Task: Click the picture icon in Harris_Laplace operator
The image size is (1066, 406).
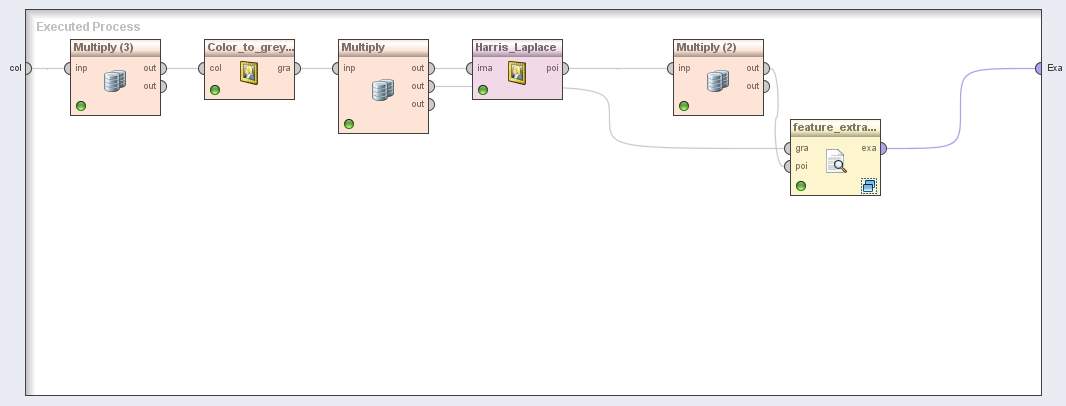Action: [517, 72]
